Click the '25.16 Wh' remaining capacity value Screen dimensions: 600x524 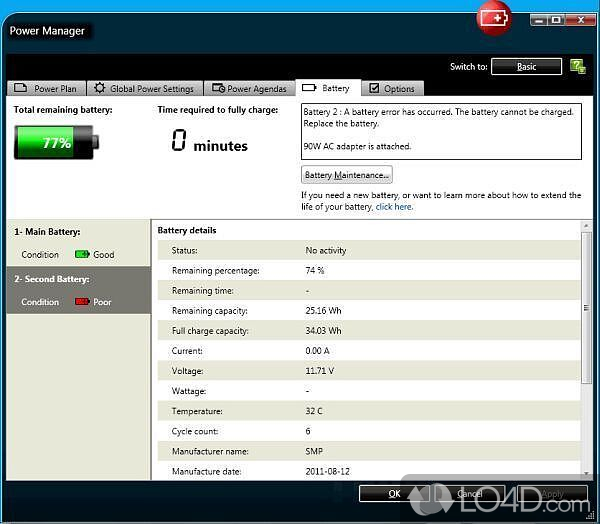[323, 310]
